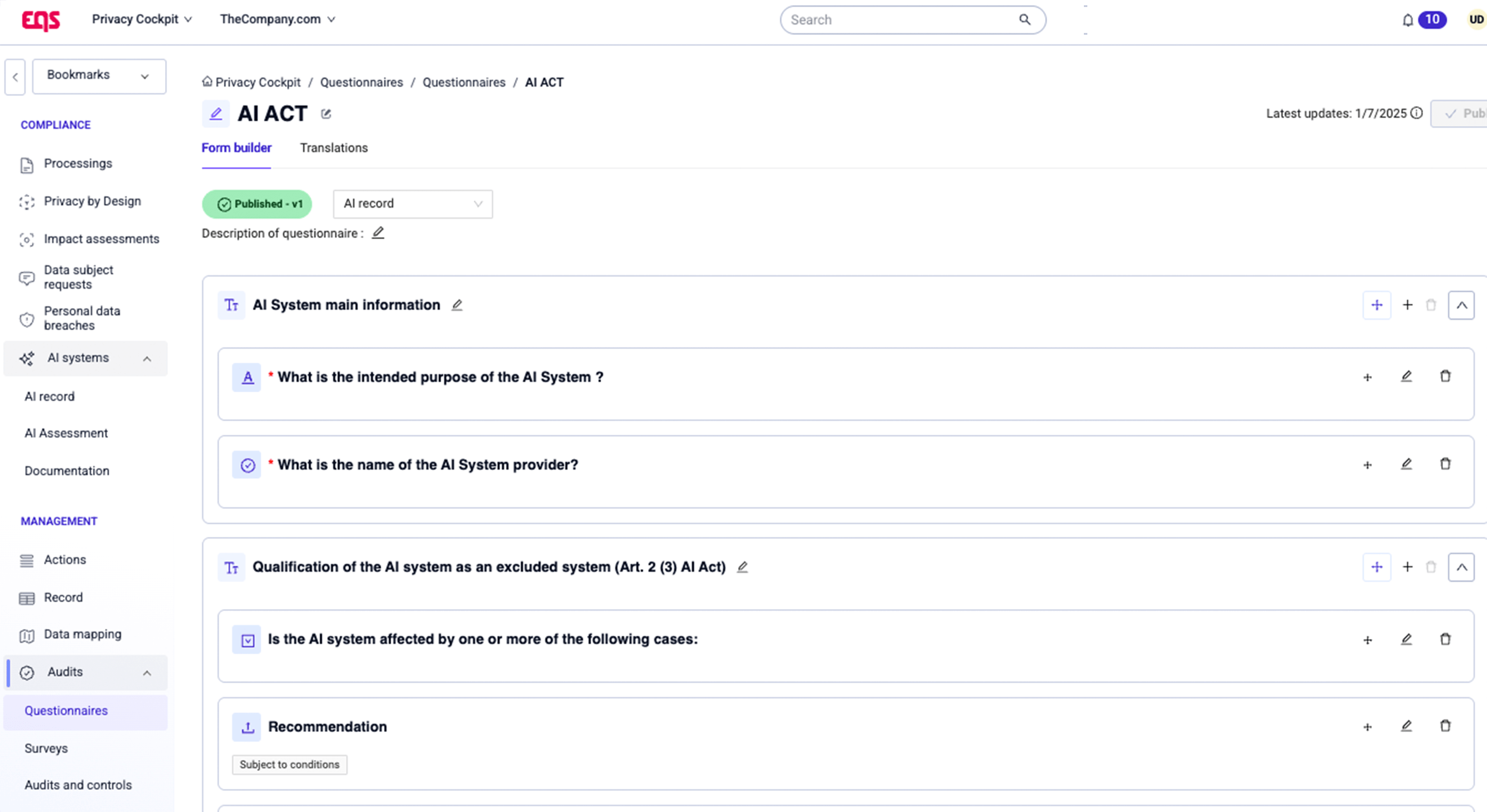Screen dimensions: 1487x812
Task: Delete the intended purpose question
Action: click(1445, 376)
